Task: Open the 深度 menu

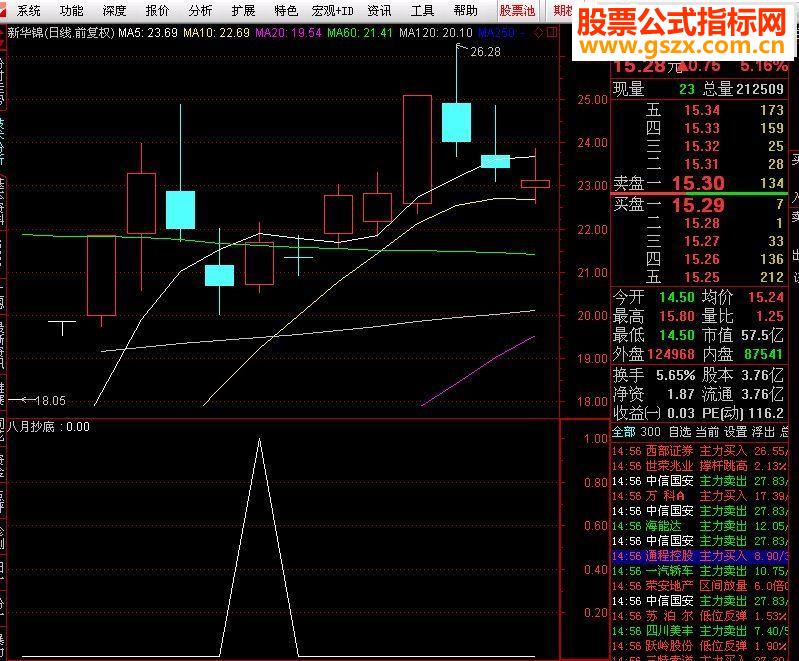Action: 114,10
